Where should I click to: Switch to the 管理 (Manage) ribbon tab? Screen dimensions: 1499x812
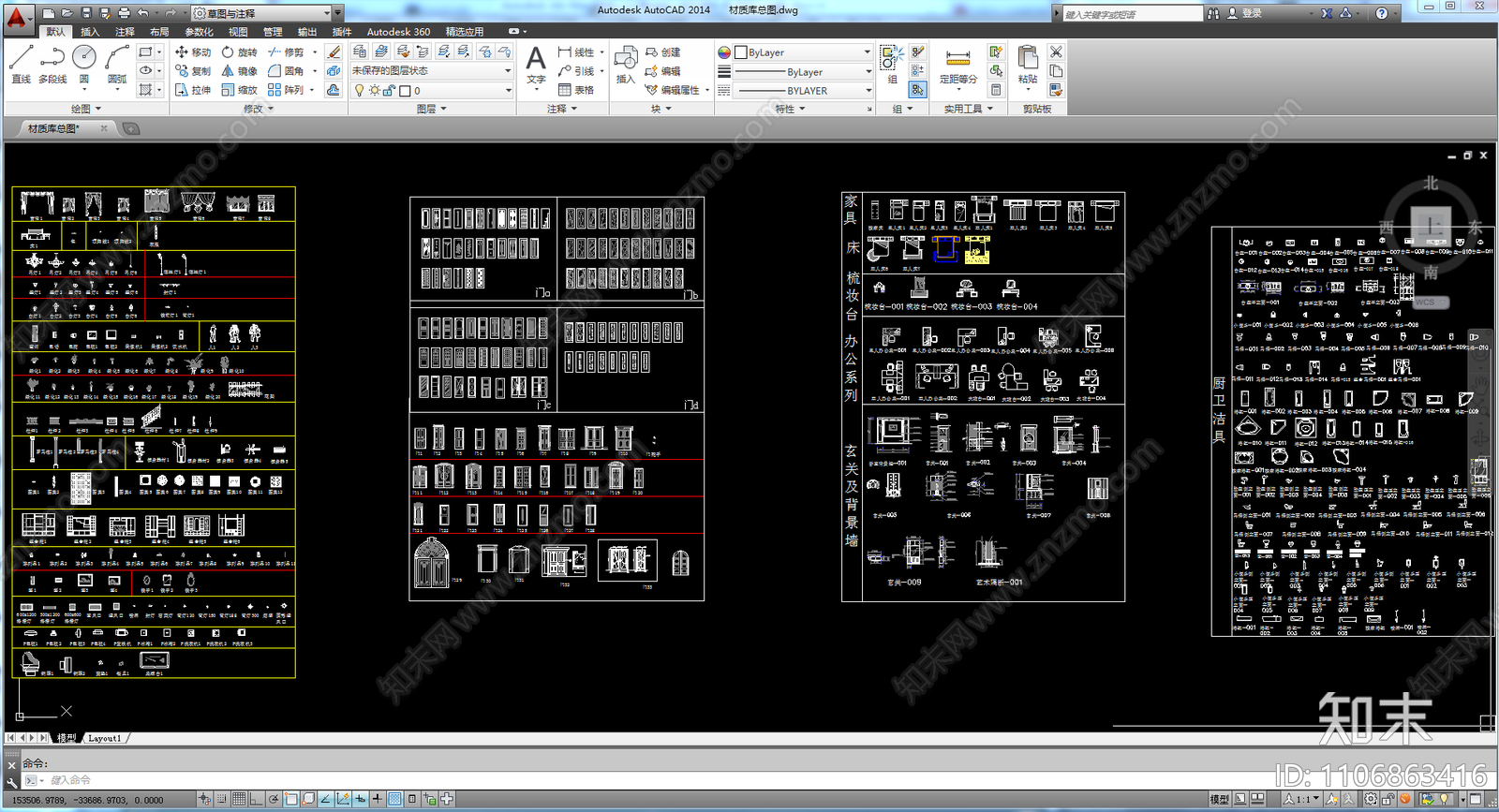coord(273,32)
